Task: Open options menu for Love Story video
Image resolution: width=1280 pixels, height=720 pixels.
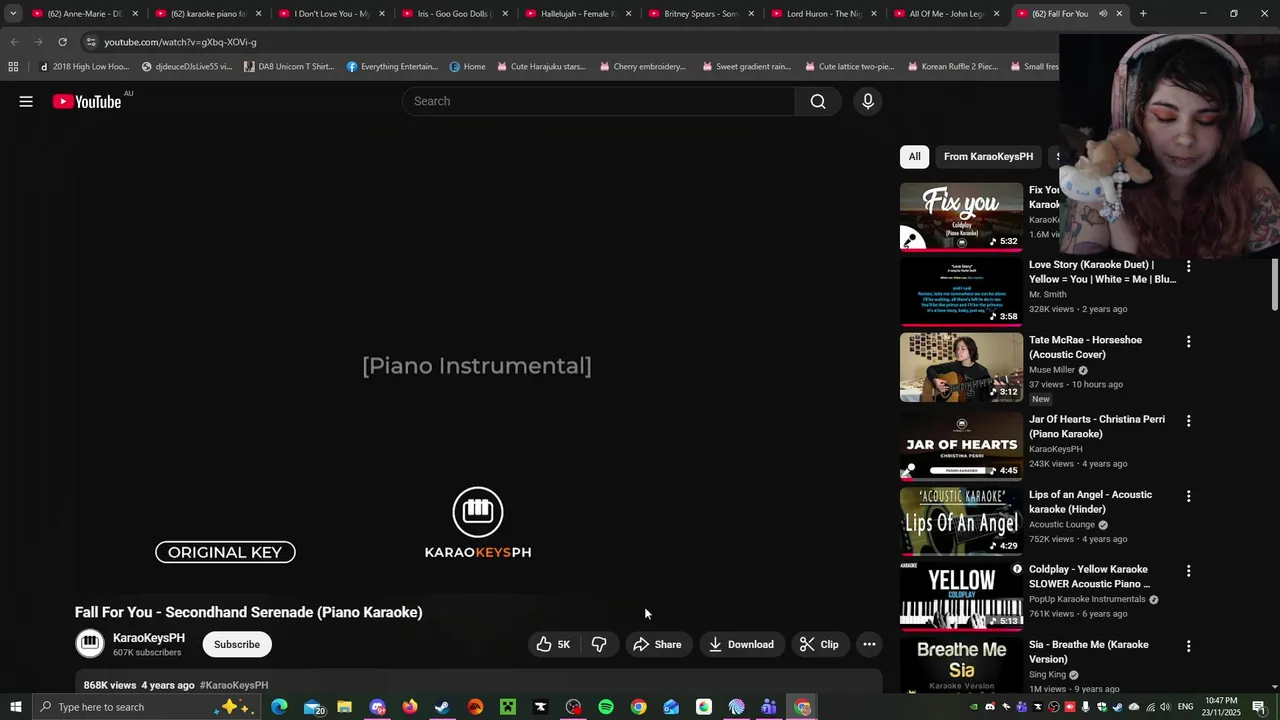Action: tap(1188, 266)
